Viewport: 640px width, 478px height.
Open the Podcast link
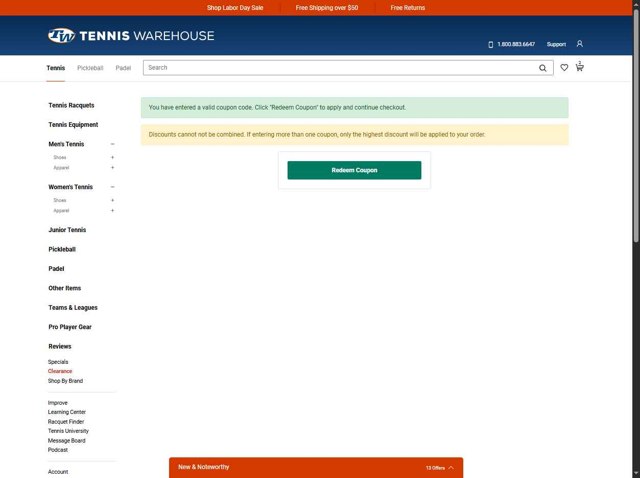[x=58, y=450]
